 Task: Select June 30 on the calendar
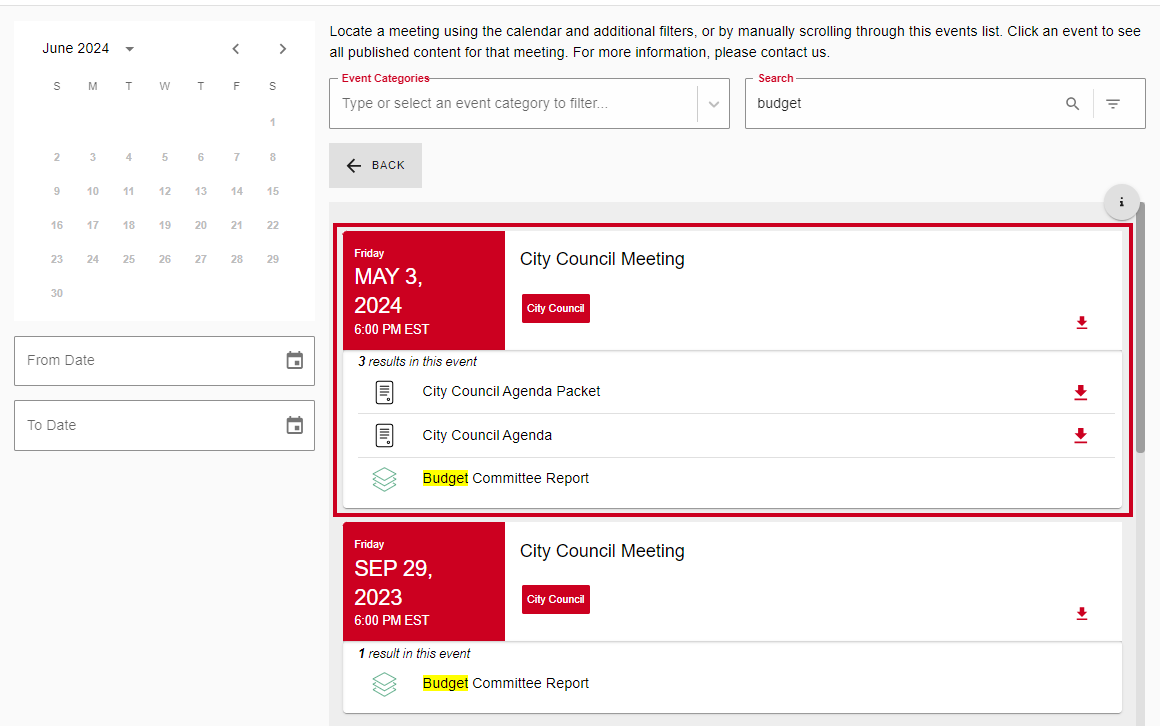pyautogui.click(x=57, y=293)
